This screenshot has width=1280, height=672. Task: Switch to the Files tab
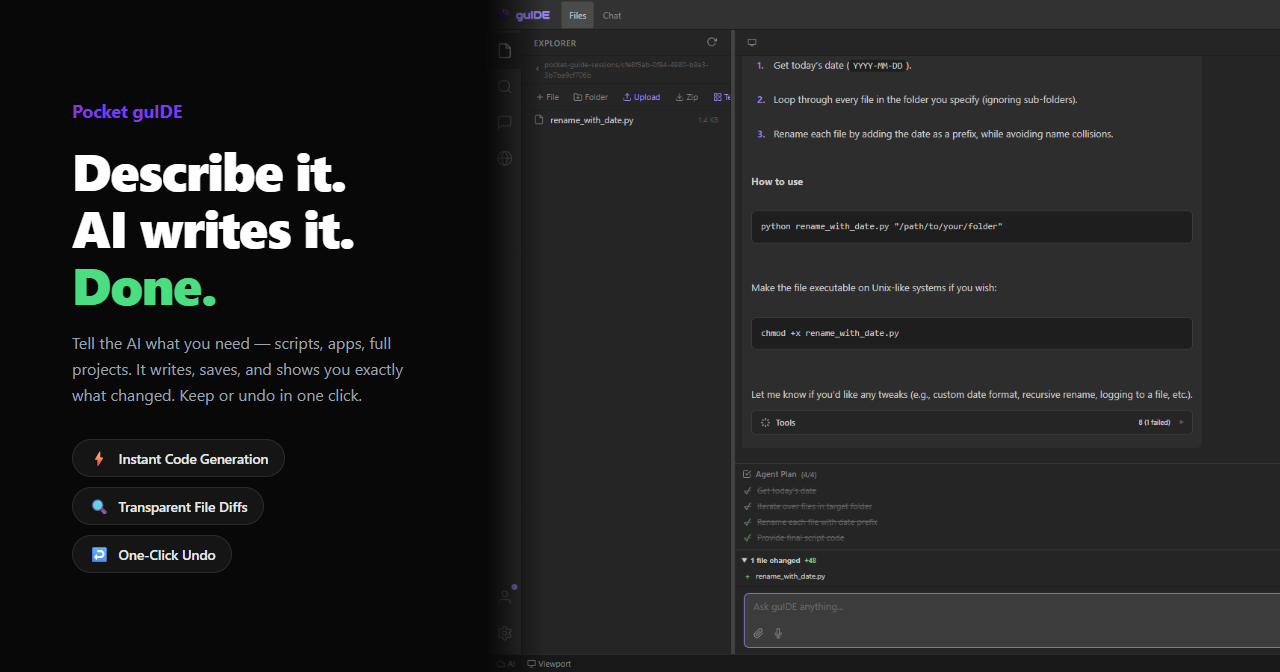click(x=578, y=15)
